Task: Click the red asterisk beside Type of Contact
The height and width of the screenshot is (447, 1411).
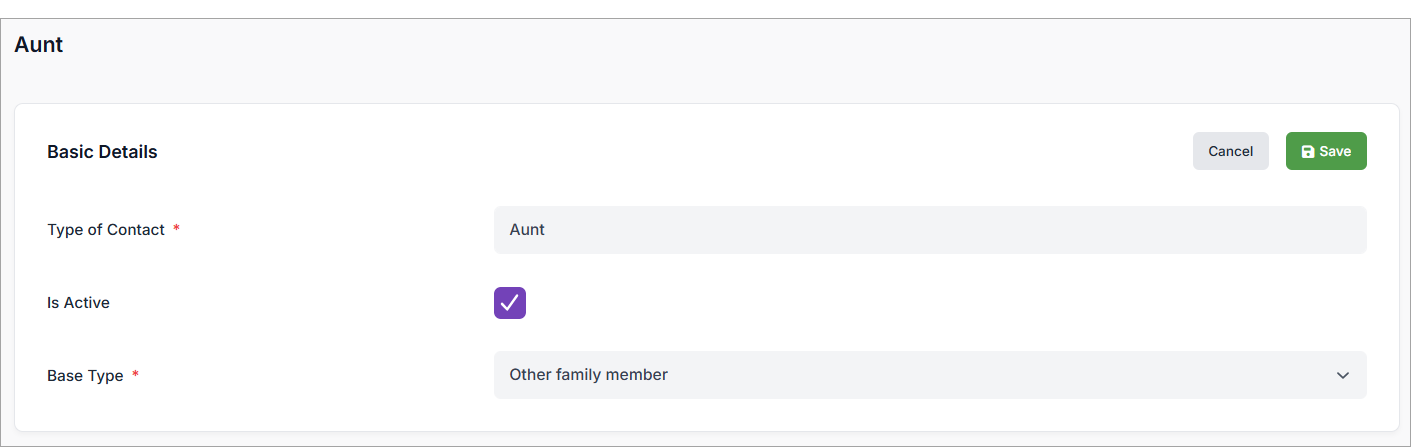Action: 177,229
